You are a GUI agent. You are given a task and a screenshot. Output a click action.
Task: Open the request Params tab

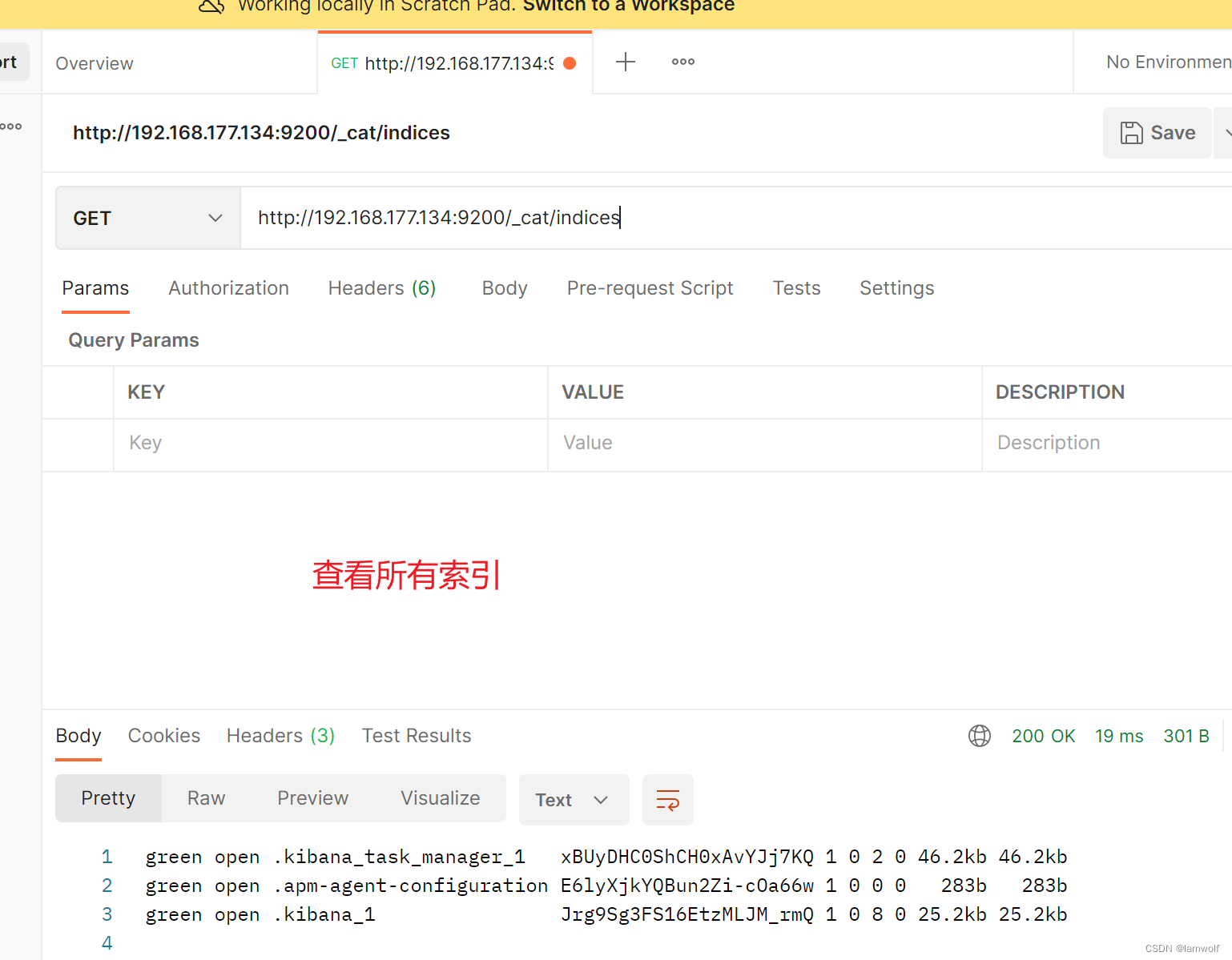pyautogui.click(x=95, y=288)
